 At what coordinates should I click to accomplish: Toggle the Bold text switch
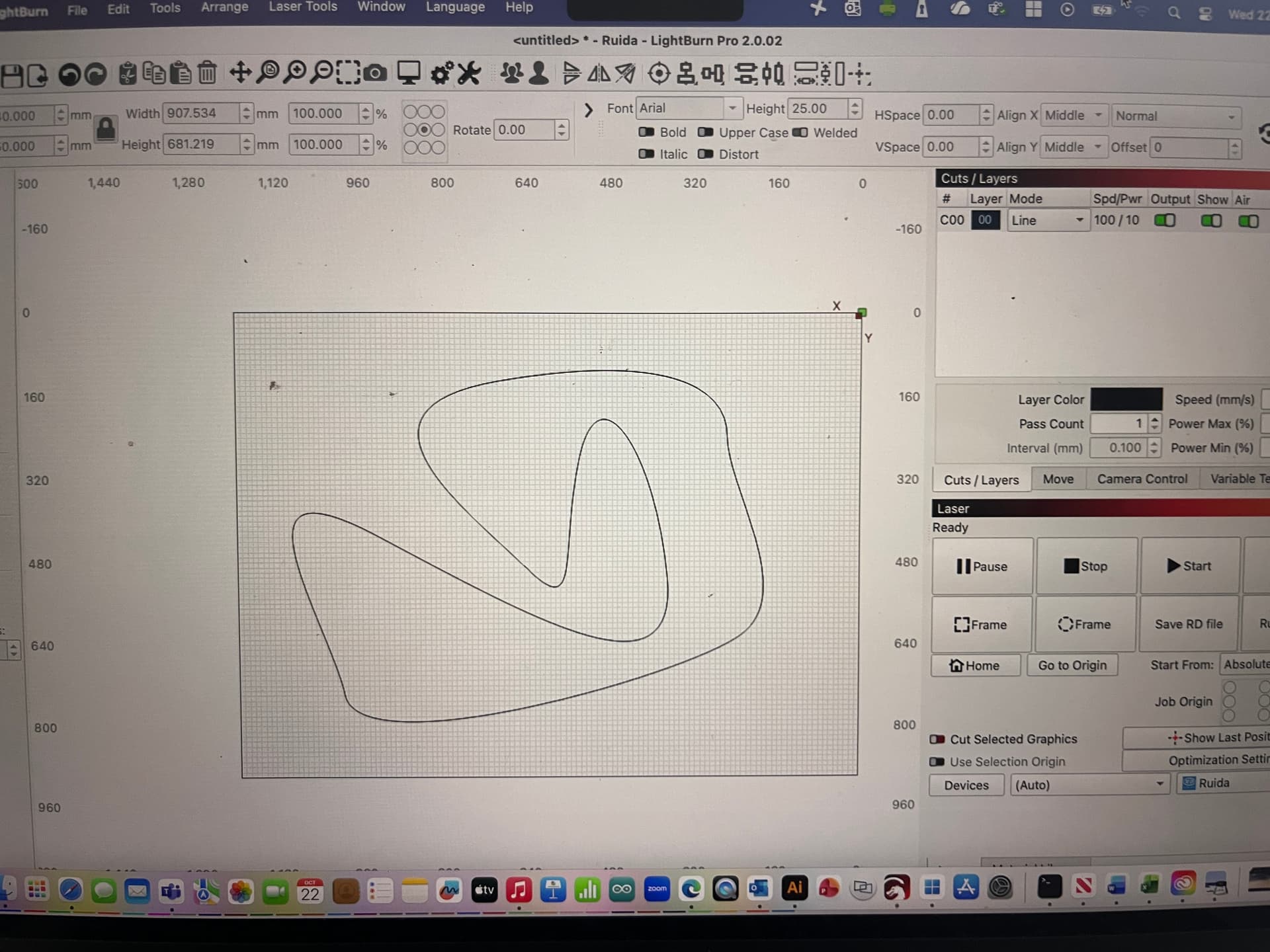(646, 132)
